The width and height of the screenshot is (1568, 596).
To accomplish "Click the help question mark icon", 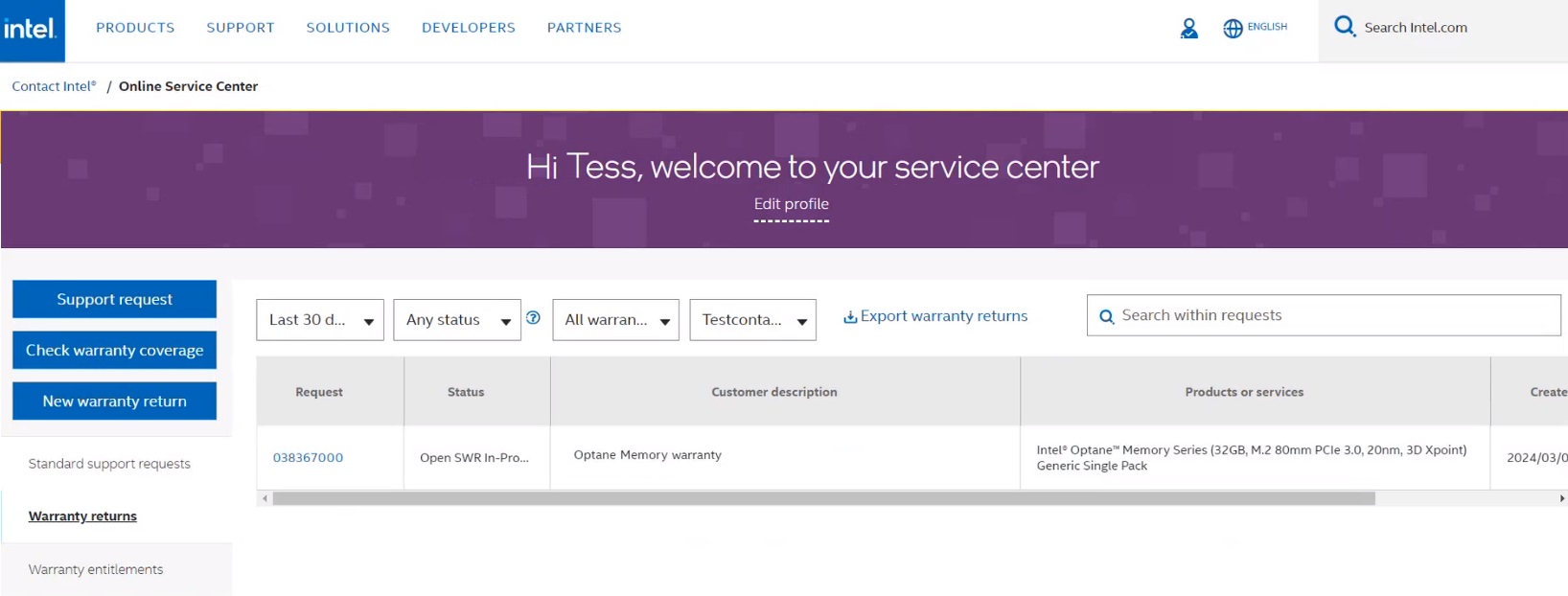I will [x=533, y=318].
